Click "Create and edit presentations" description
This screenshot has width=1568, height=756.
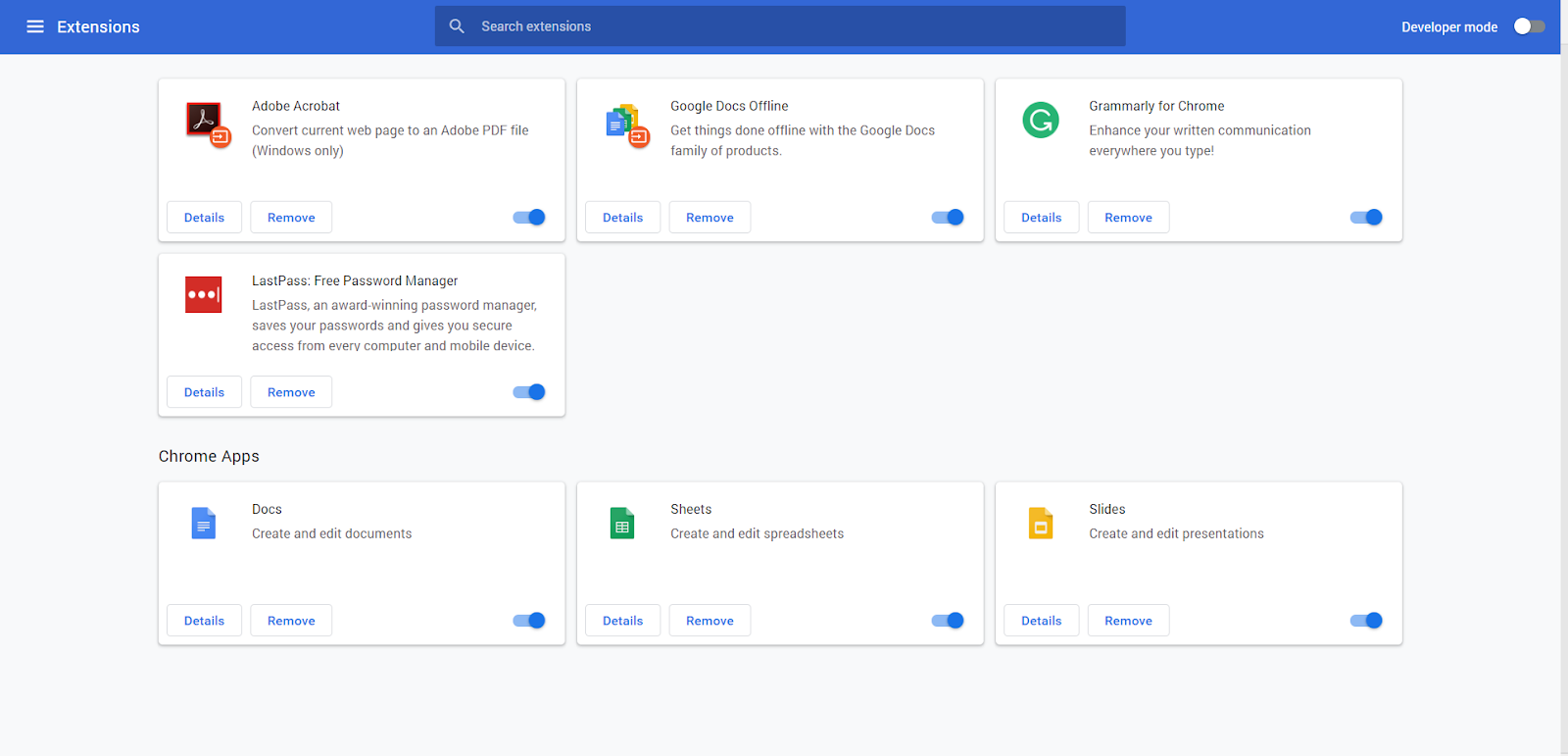[1176, 533]
